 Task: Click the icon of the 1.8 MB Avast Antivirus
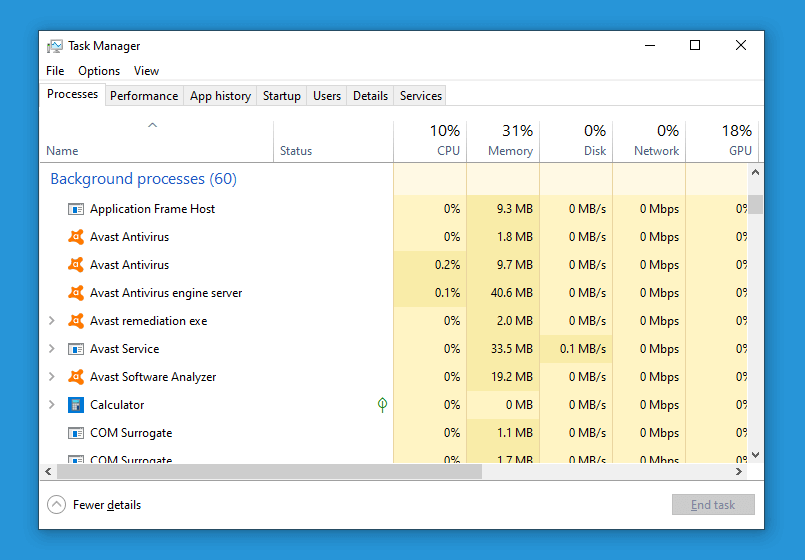(76, 237)
